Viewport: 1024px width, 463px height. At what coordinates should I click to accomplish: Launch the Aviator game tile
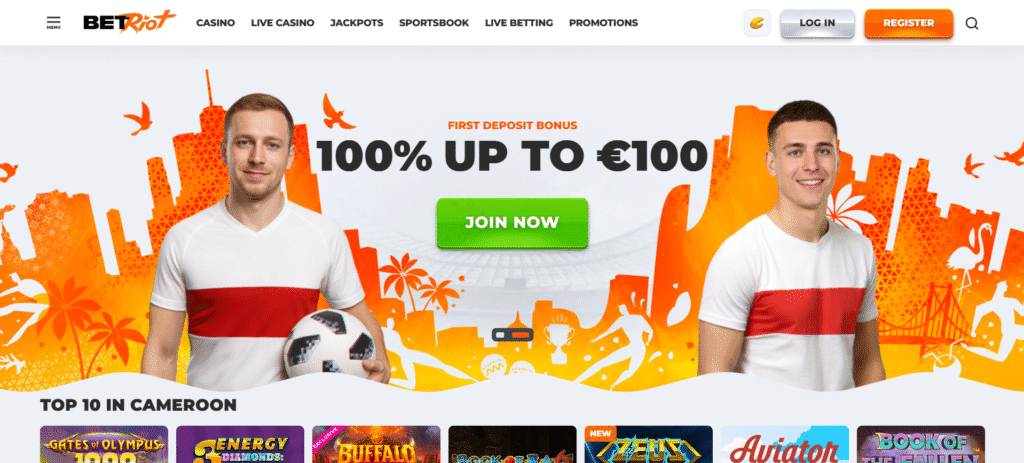785,445
